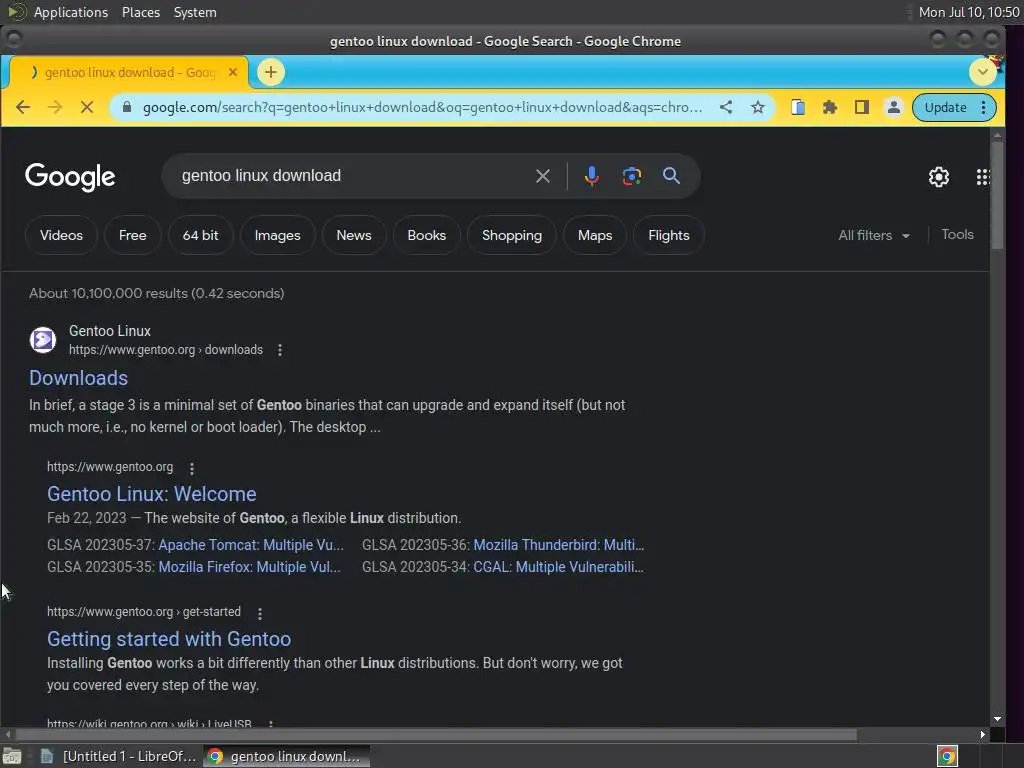
Task: Open Chrome's three-dot menu
Action: (x=984, y=107)
